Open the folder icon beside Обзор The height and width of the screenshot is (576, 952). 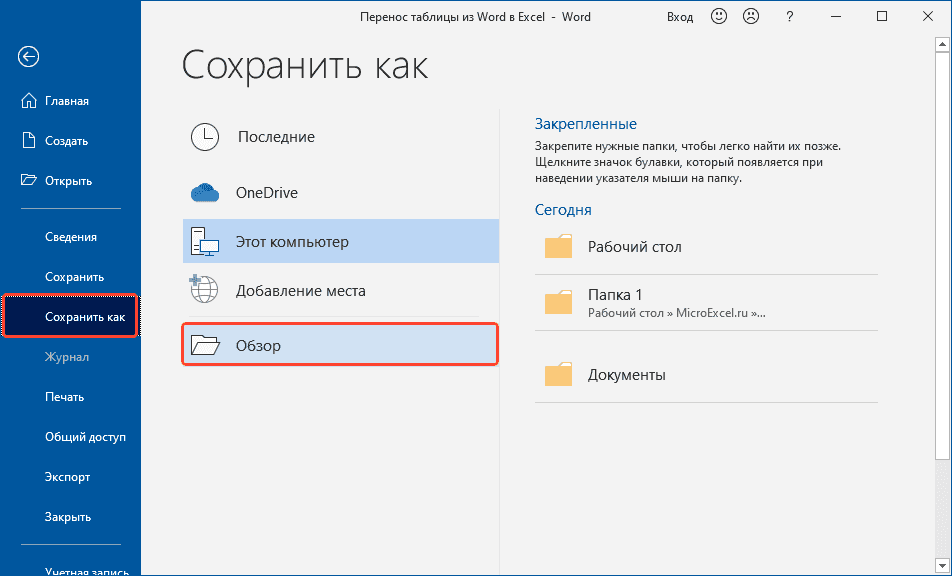tap(205, 343)
